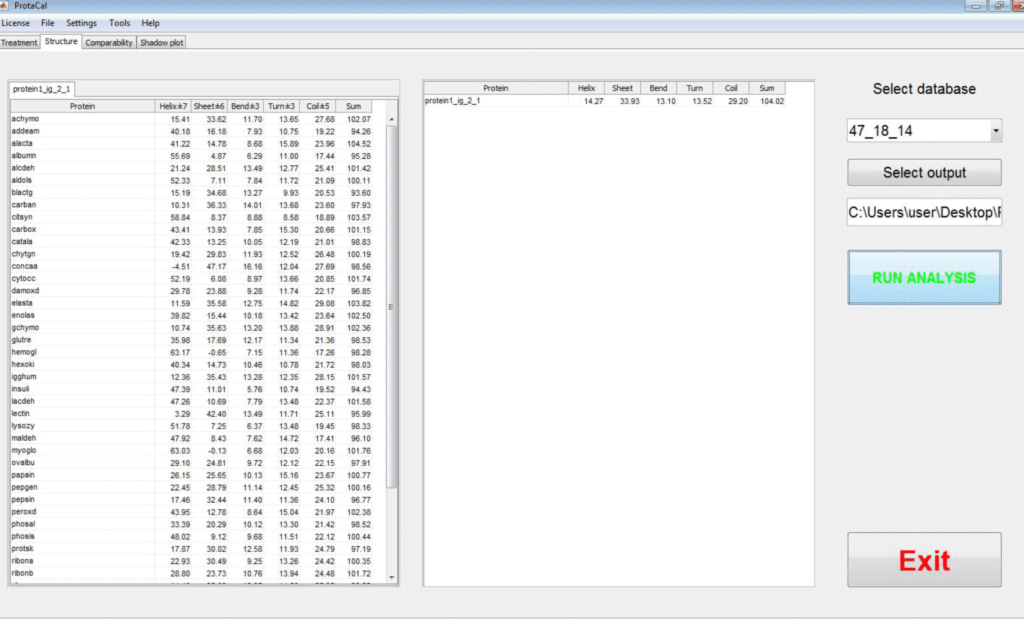
Task: Open the Tools menu
Action: point(119,22)
